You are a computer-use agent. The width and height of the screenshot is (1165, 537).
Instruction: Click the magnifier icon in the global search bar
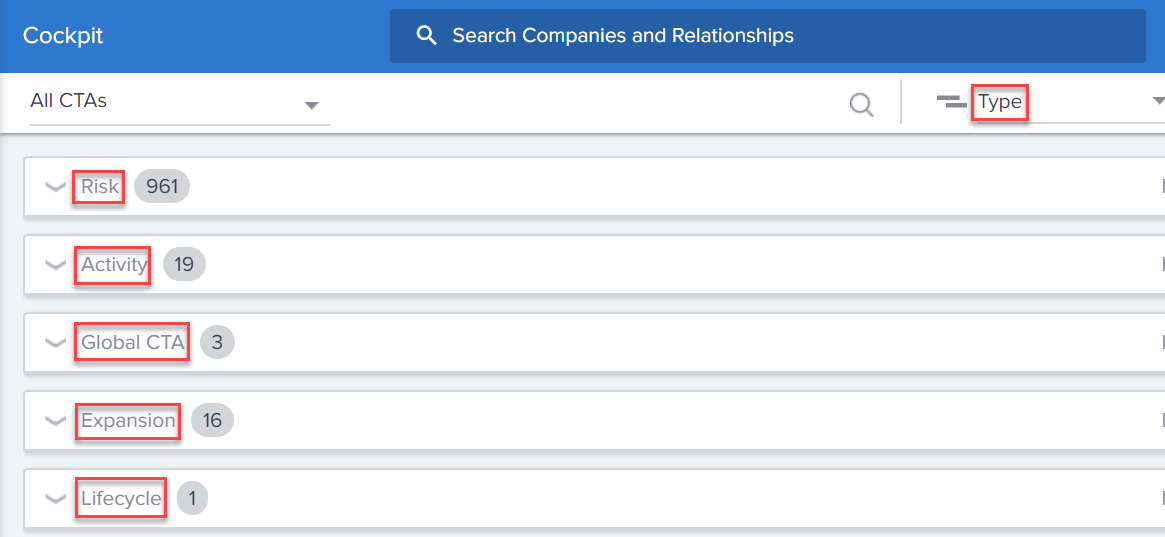426,36
